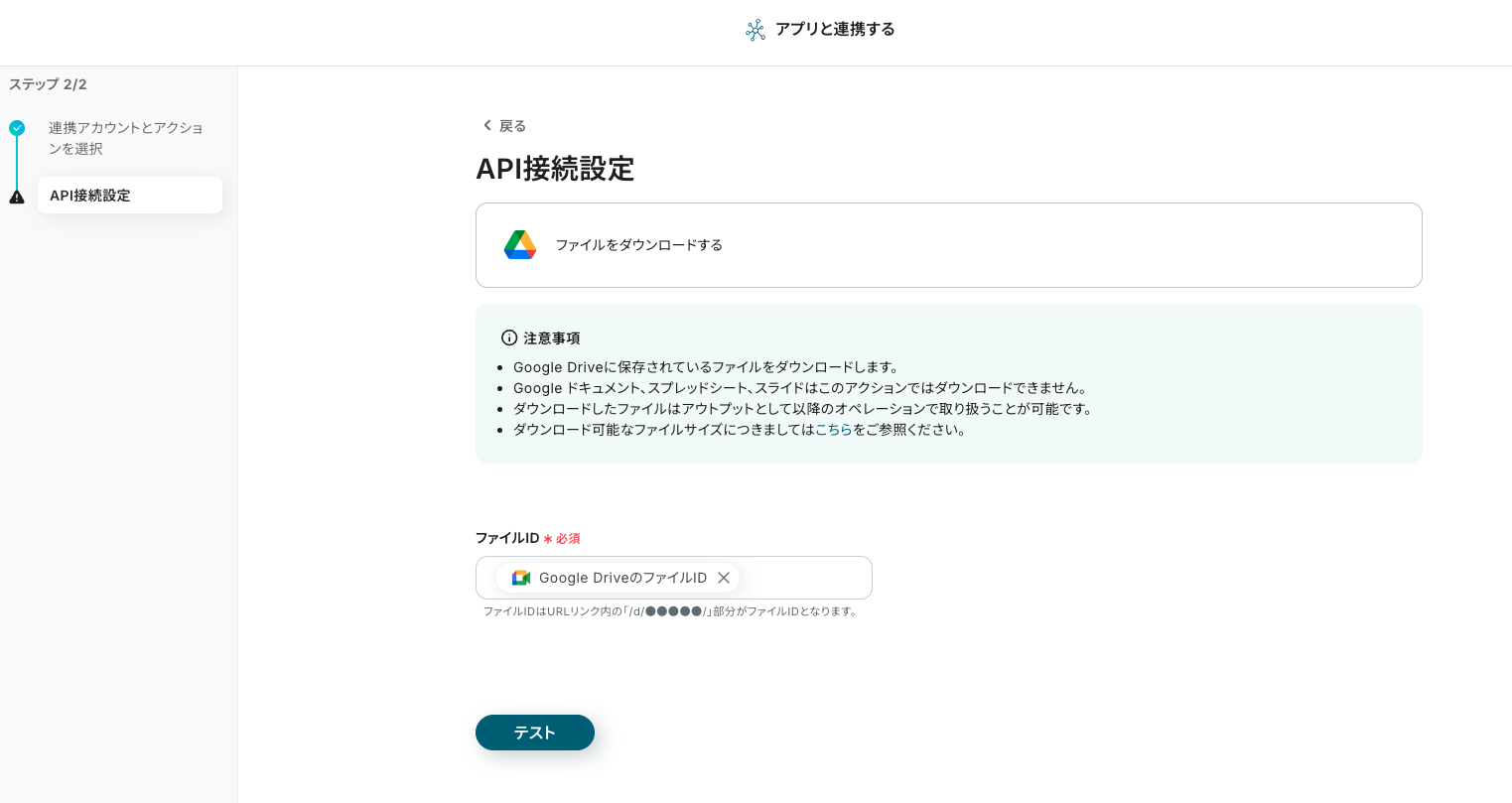The image size is (1512, 803).
Task: Go back with the 戻る link
Action: pos(512,126)
